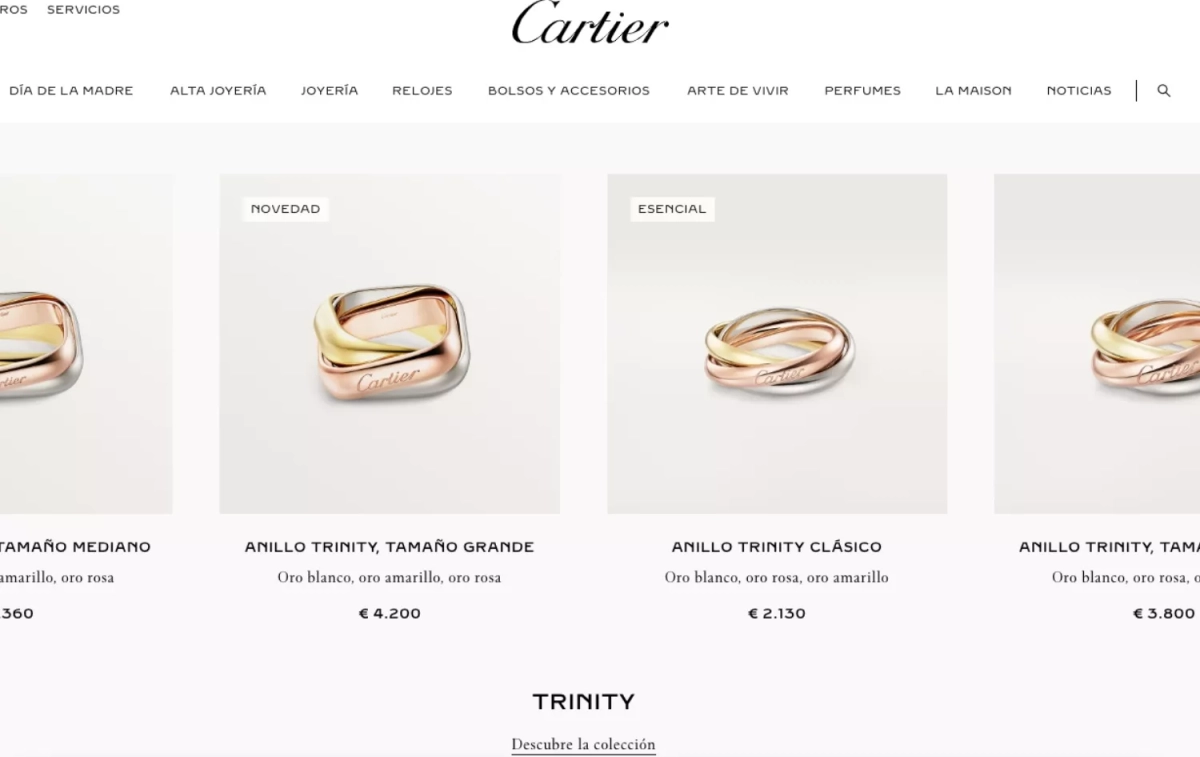1200x757 pixels.
Task: Open the Alta Joyería menu
Action: pyautogui.click(x=218, y=90)
